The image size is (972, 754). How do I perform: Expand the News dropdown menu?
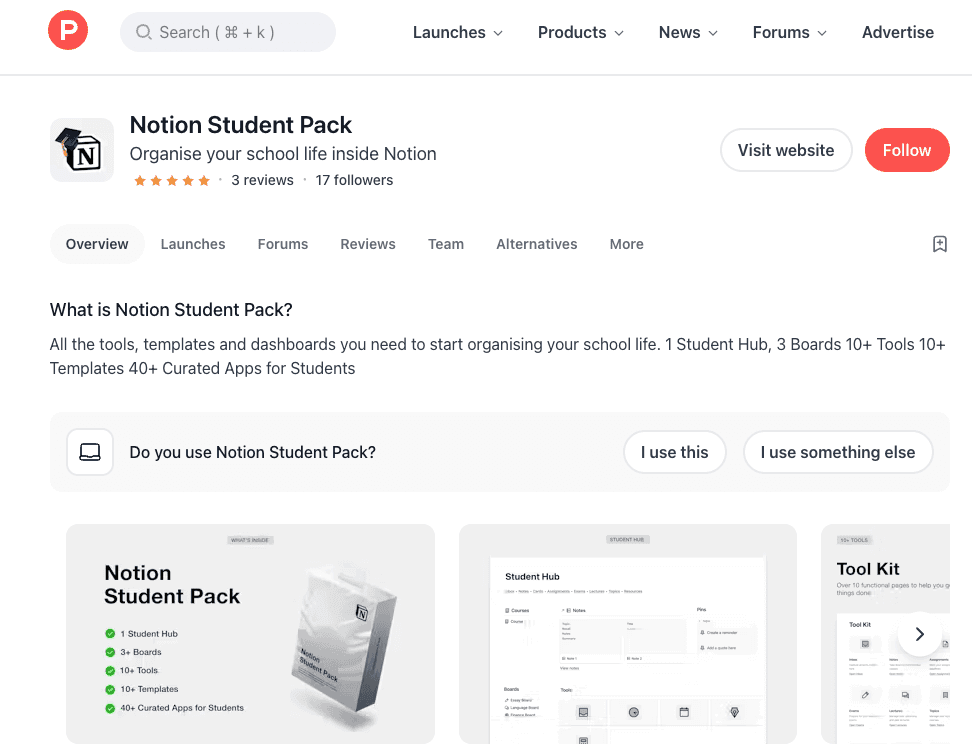(x=687, y=32)
